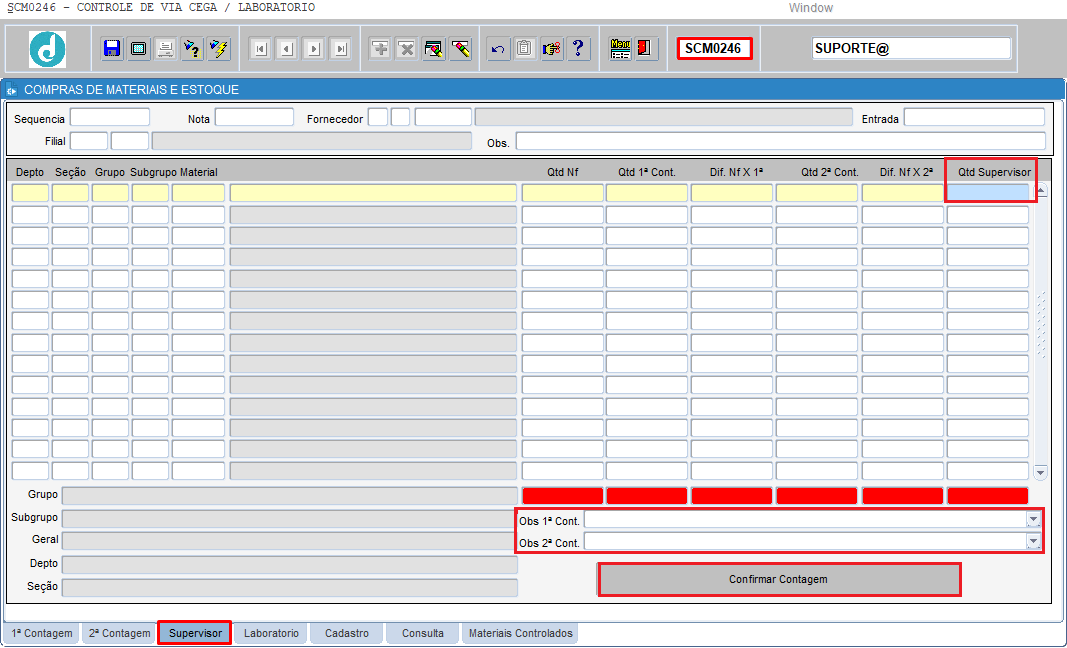The image size is (1067, 648).
Task: Select the Supervisor tab
Action: pos(195,633)
